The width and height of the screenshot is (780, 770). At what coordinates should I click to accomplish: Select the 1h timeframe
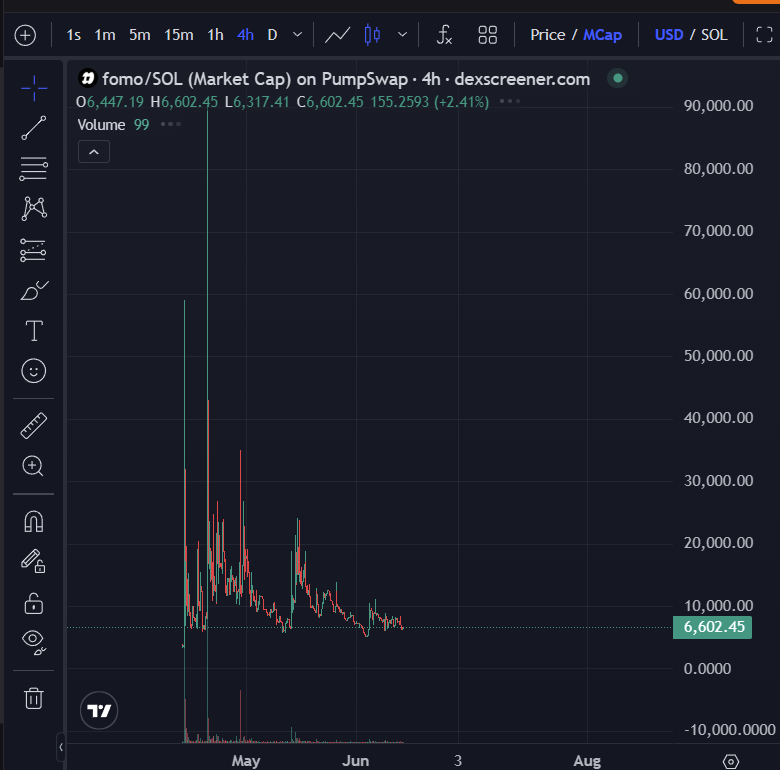pyautogui.click(x=215, y=35)
